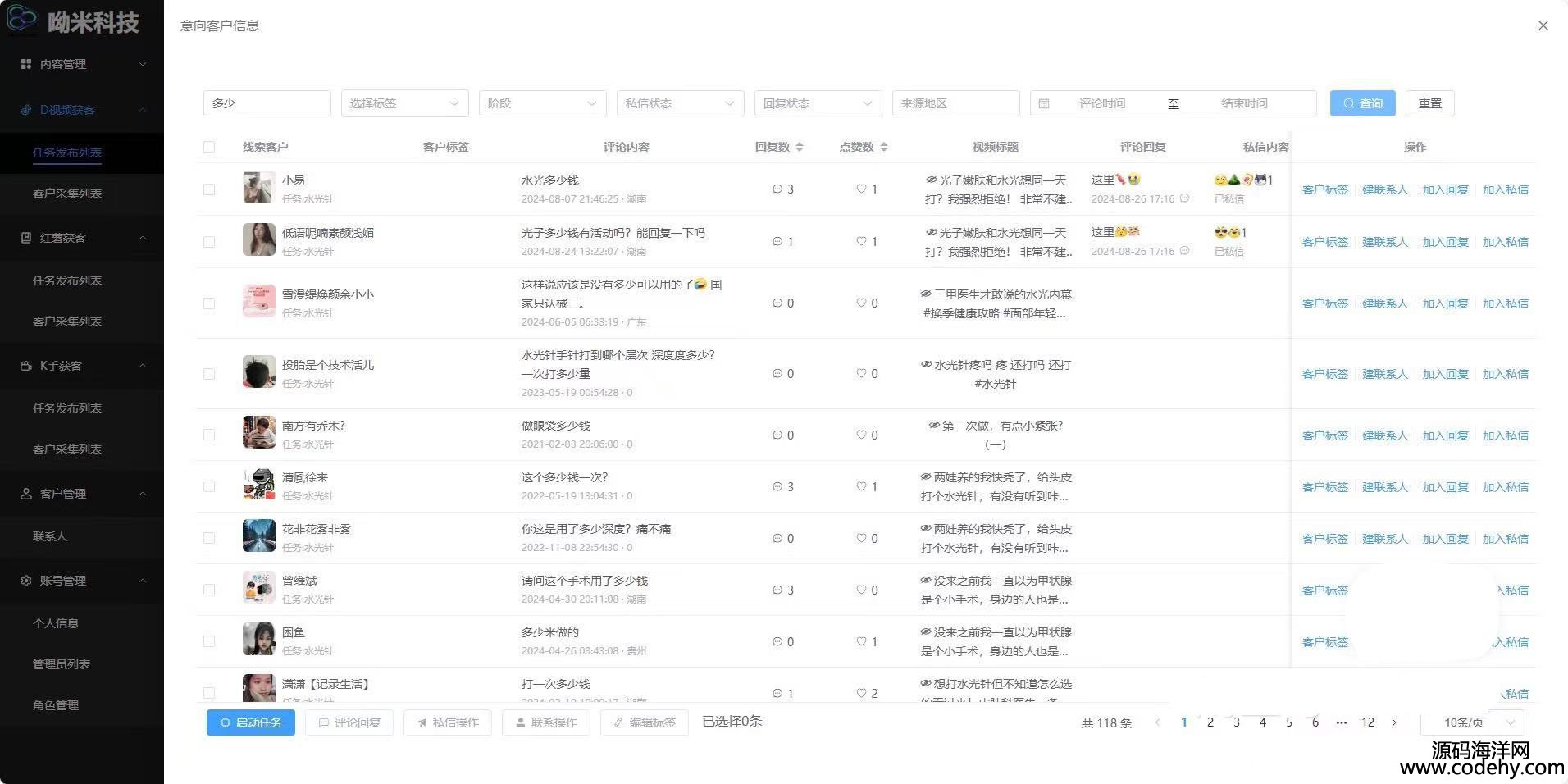Click the 来源地区 input field

(x=955, y=103)
